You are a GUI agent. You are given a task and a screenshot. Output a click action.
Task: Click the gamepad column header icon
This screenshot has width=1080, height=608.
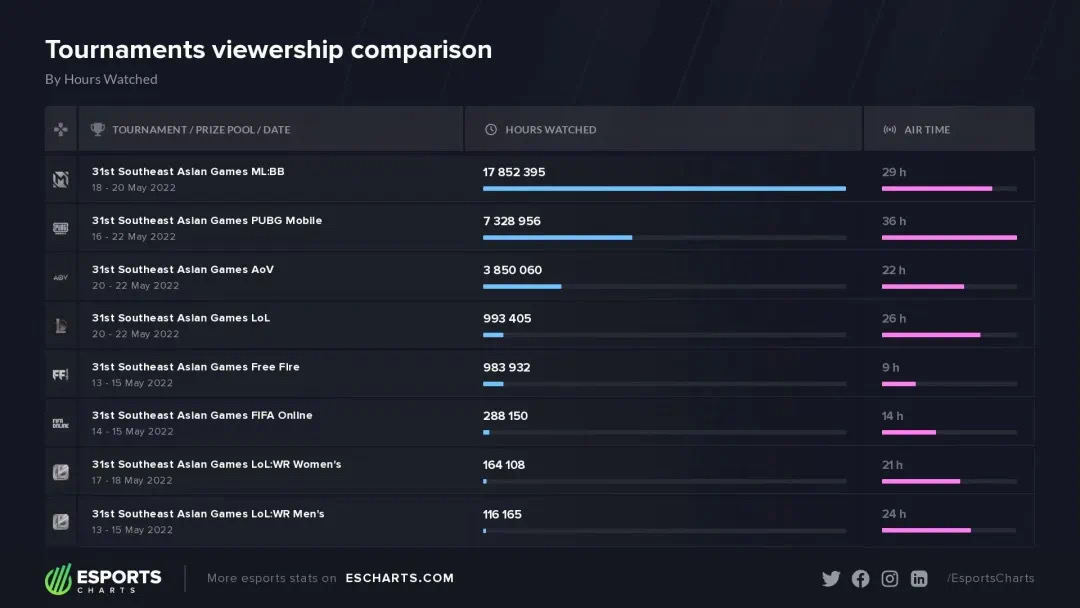61,129
